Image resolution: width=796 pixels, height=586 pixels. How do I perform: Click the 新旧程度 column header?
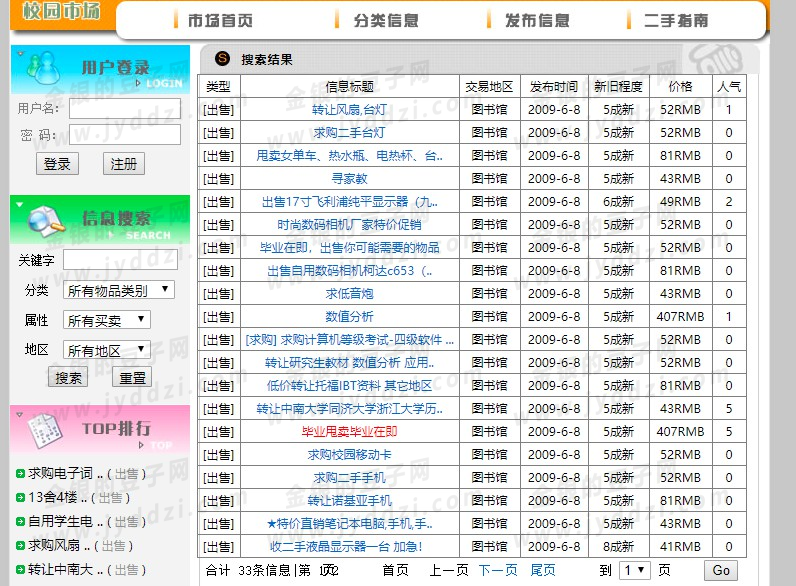[x=618, y=87]
